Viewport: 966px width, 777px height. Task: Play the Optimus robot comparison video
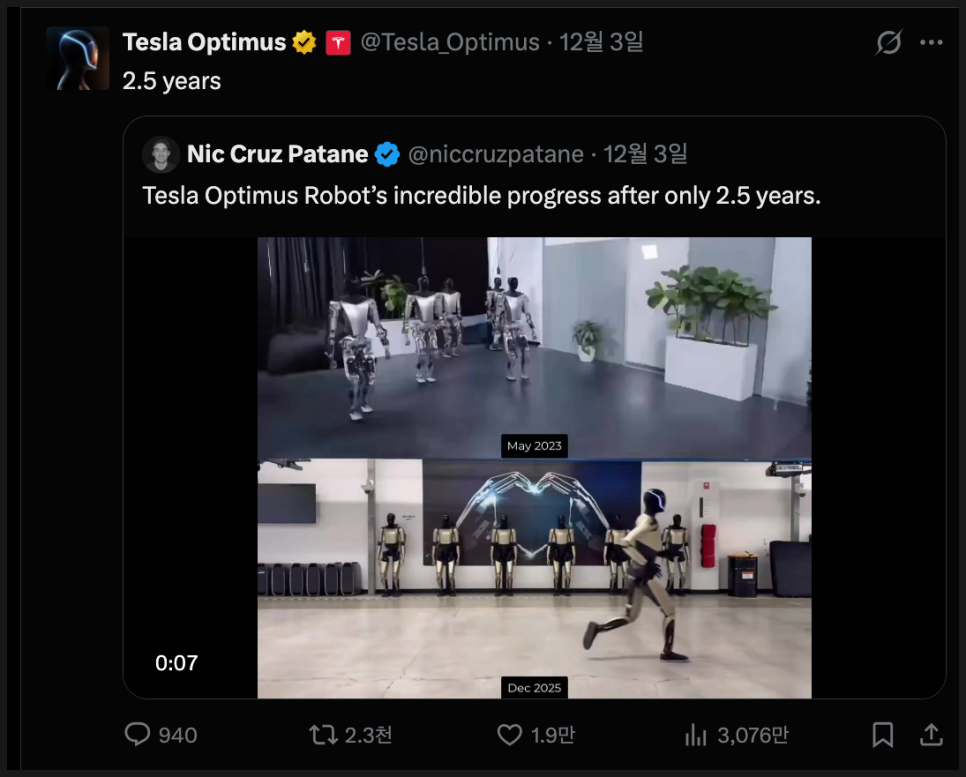point(534,467)
